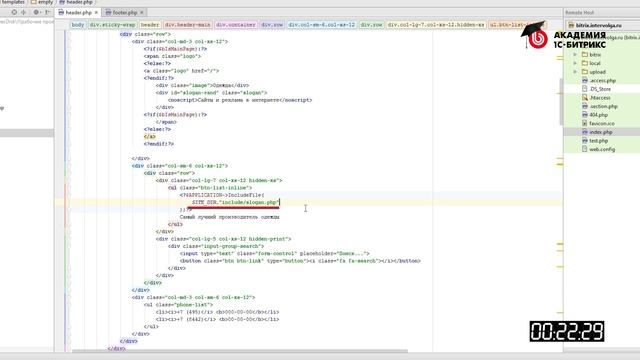The image size is (640, 360).
Task: Click the SITE_DIR."include/slogan.php" code line
Action: [235, 202]
